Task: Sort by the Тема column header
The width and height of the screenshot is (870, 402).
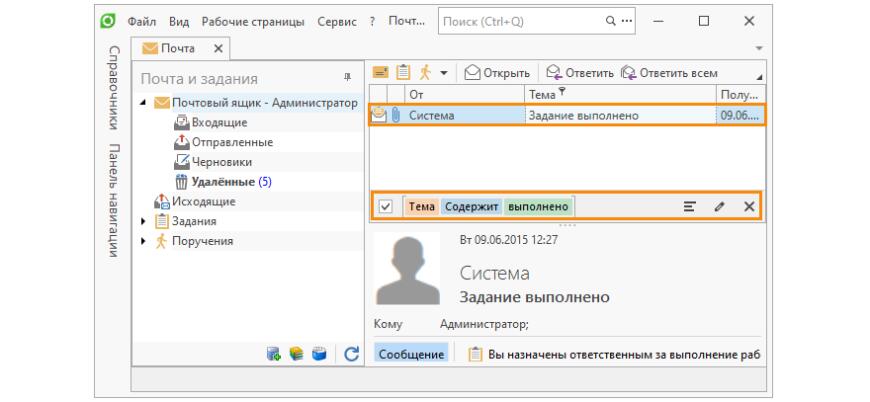Action: (x=620, y=95)
